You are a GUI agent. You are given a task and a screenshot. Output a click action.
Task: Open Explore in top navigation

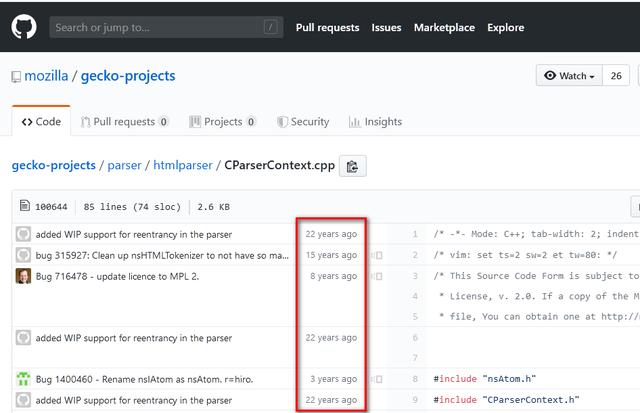pyautogui.click(x=505, y=27)
